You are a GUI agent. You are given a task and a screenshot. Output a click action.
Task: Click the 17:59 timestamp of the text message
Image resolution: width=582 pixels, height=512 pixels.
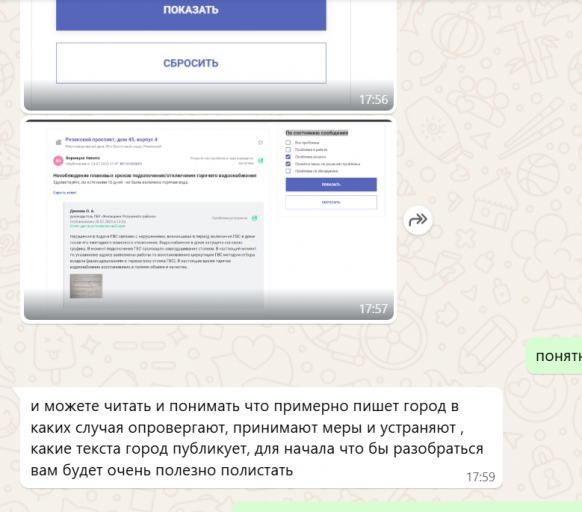(481, 477)
